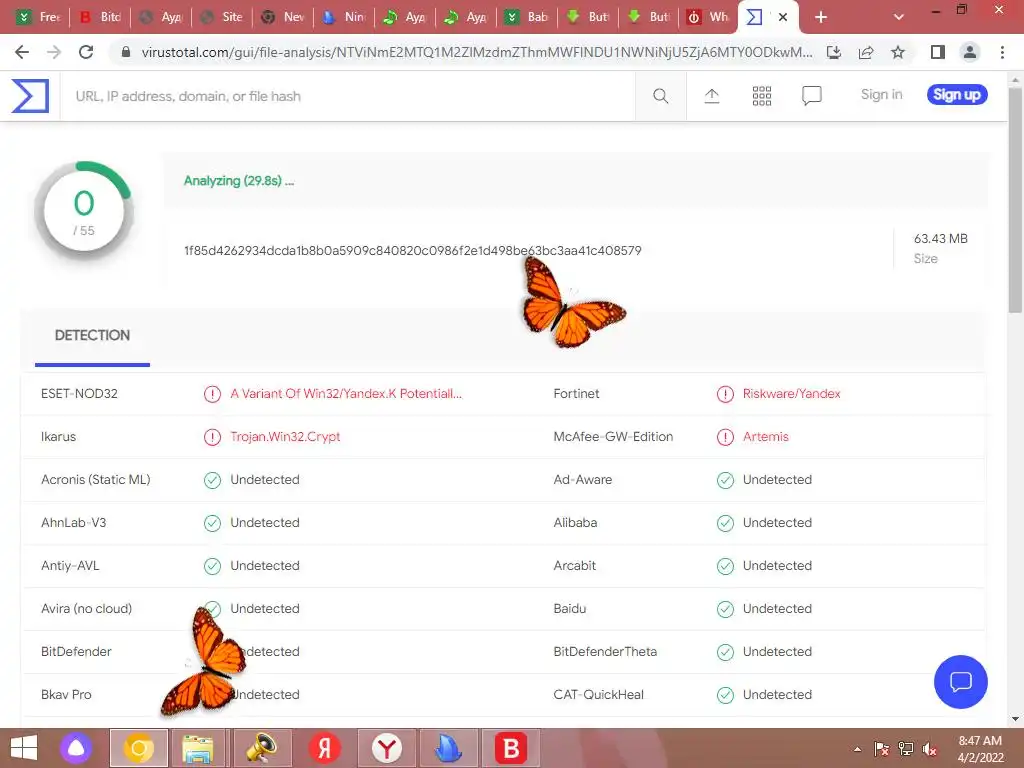Viewport: 1024px width, 768px height.
Task: Click the browser address bar URL
Action: [x=477, y=52]
